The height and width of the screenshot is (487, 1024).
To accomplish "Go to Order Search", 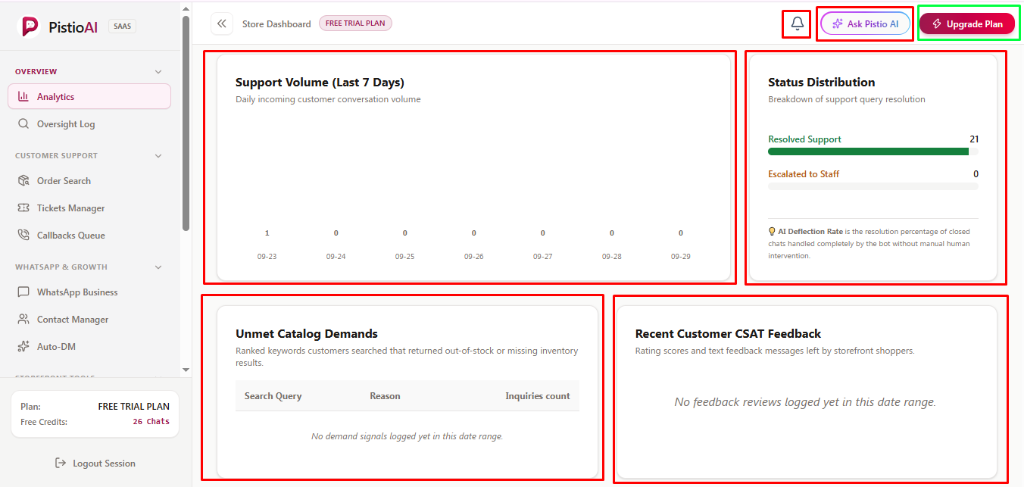I will [x=89, y=181].
